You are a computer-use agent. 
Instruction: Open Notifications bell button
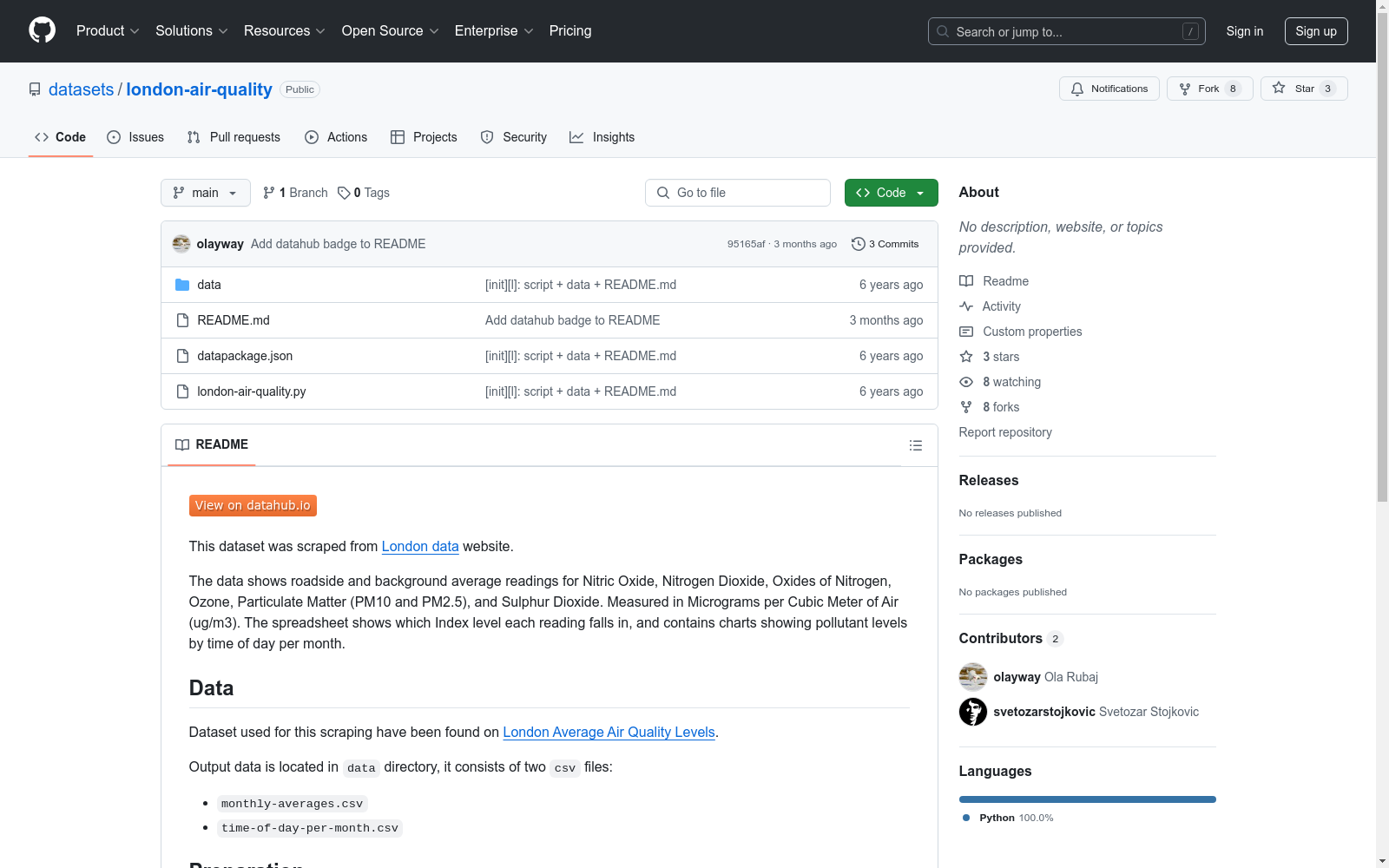point(1109,89)
